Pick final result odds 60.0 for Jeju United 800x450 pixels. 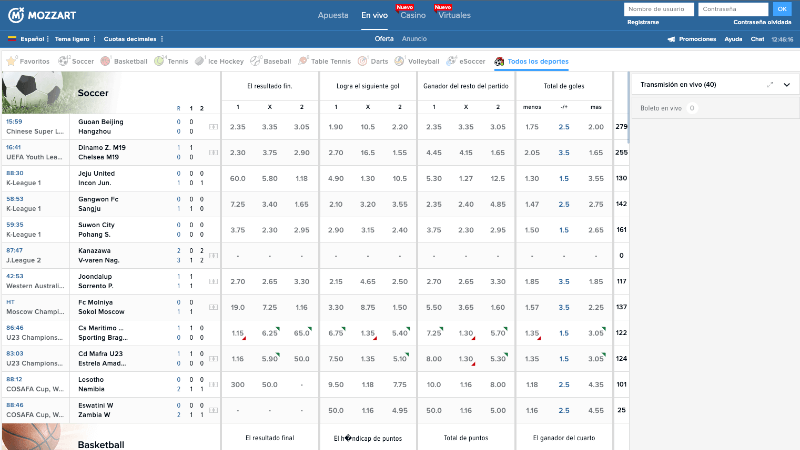[238, 179]
